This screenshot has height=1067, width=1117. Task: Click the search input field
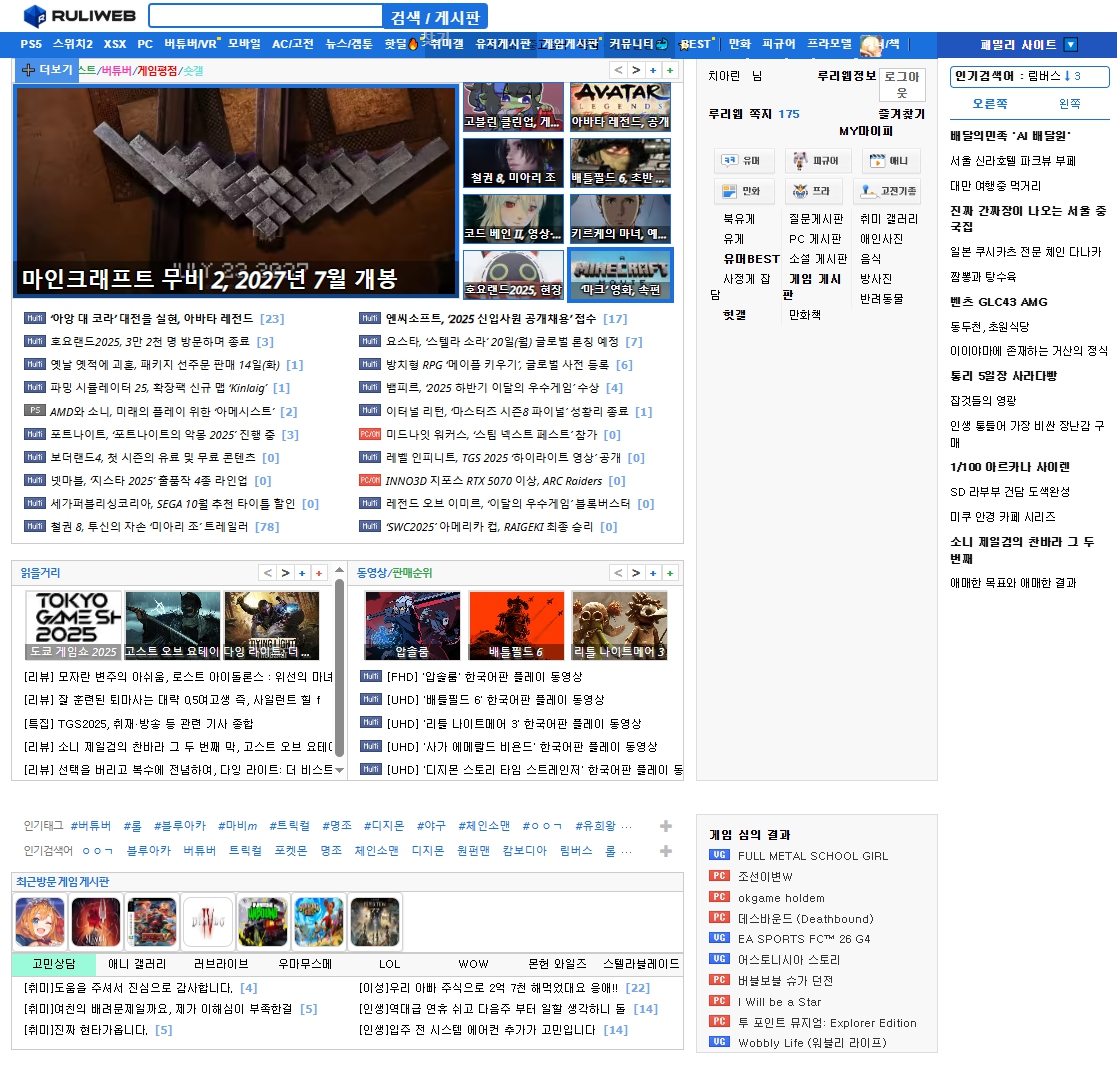pyautogui.click(x=266, y=16)
